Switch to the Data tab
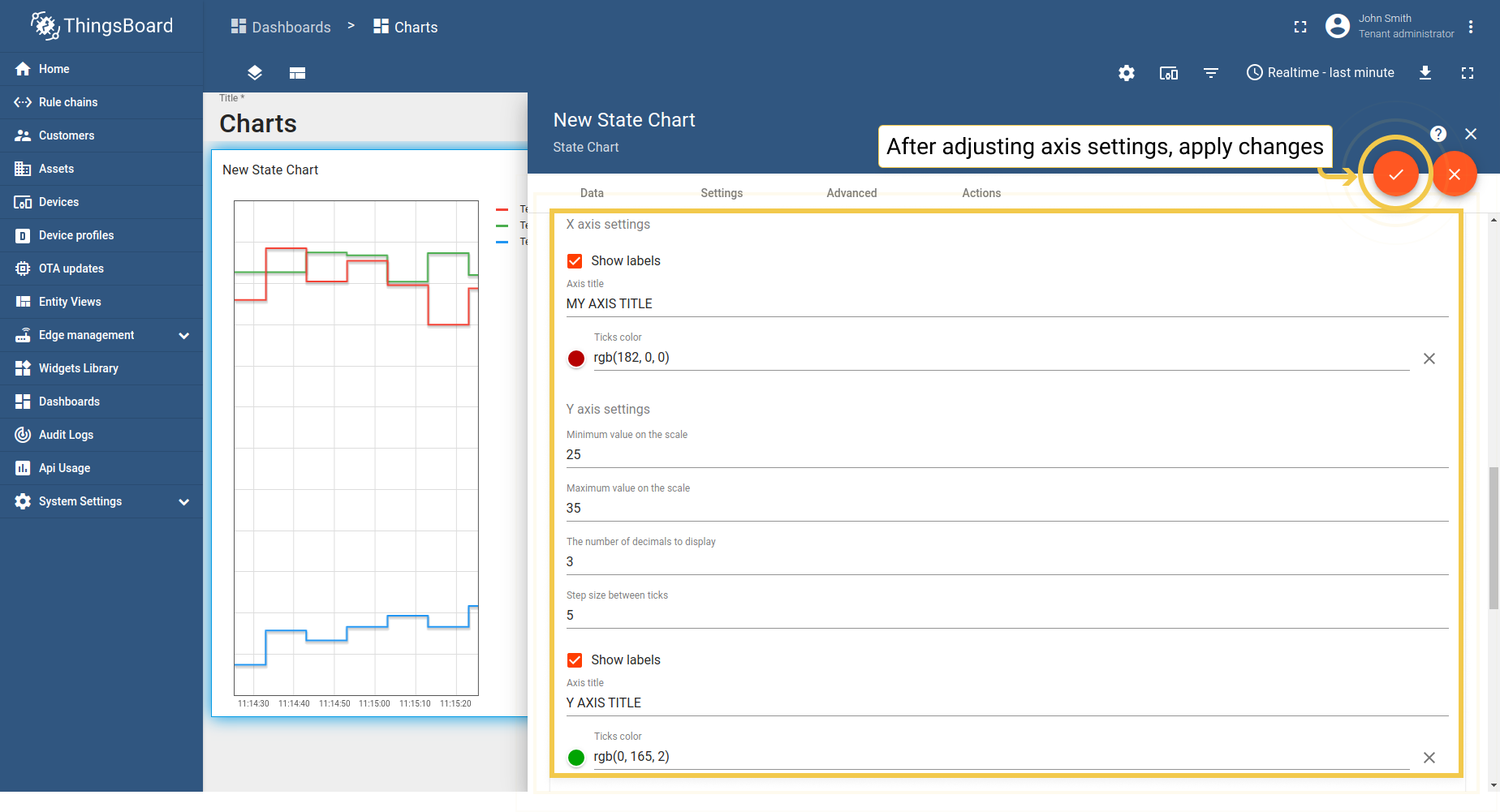This screenshot has height=812, width=1500. point(592,193)
